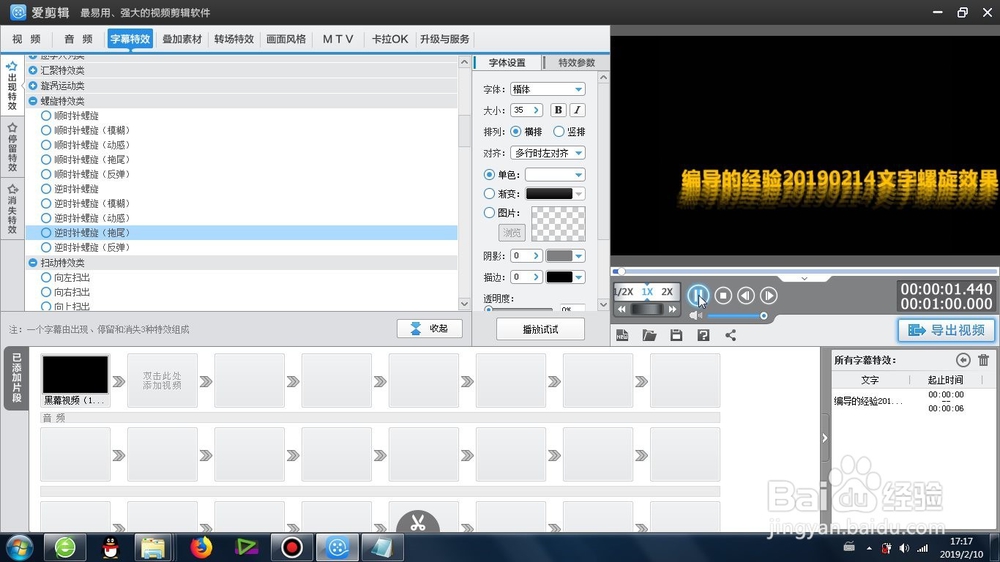
Task: Click the fast-forward speed arrow icon
Action: (672, 309)
